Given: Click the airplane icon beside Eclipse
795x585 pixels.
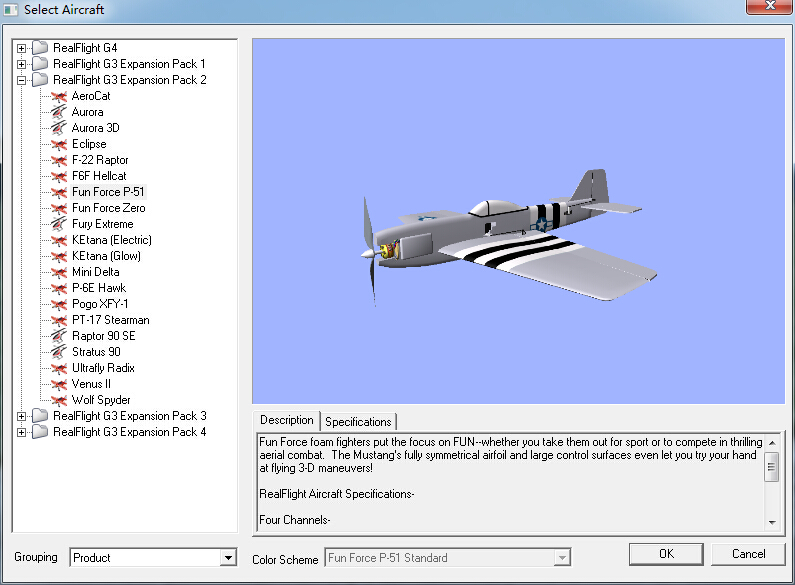Looking at the screenshot, I should coord(59,144).
